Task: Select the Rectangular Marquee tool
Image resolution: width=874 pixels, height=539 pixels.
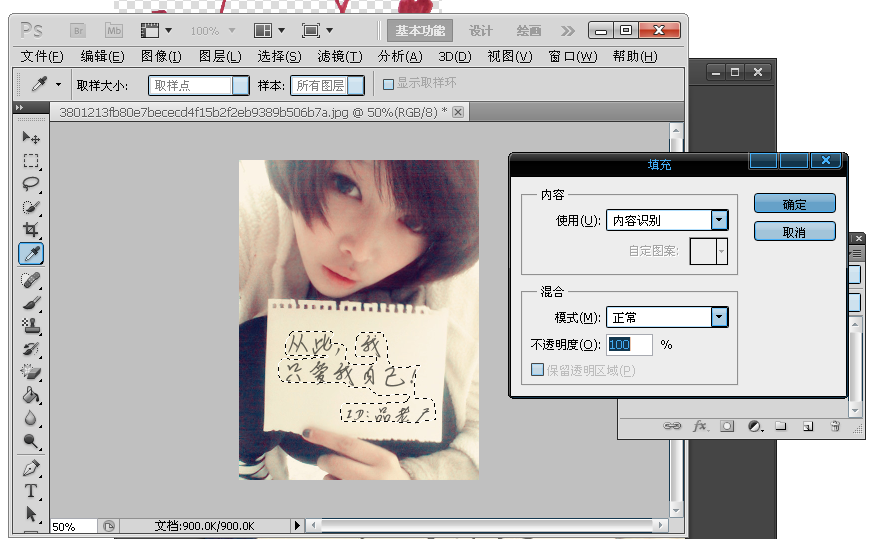Action: [x=31, y=161]
